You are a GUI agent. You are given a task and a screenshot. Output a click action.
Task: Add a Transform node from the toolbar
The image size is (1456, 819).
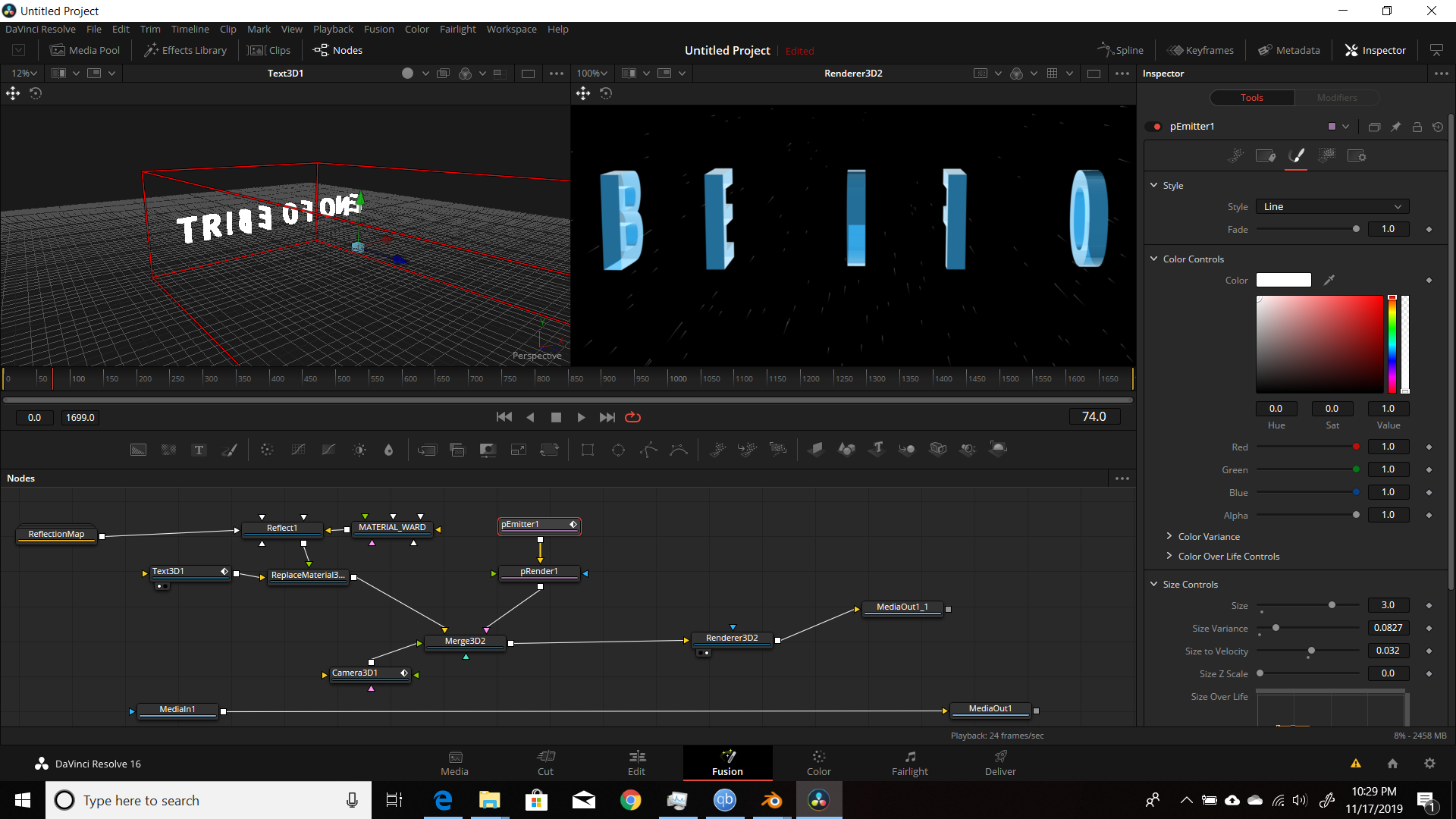(x=549, y=450)
